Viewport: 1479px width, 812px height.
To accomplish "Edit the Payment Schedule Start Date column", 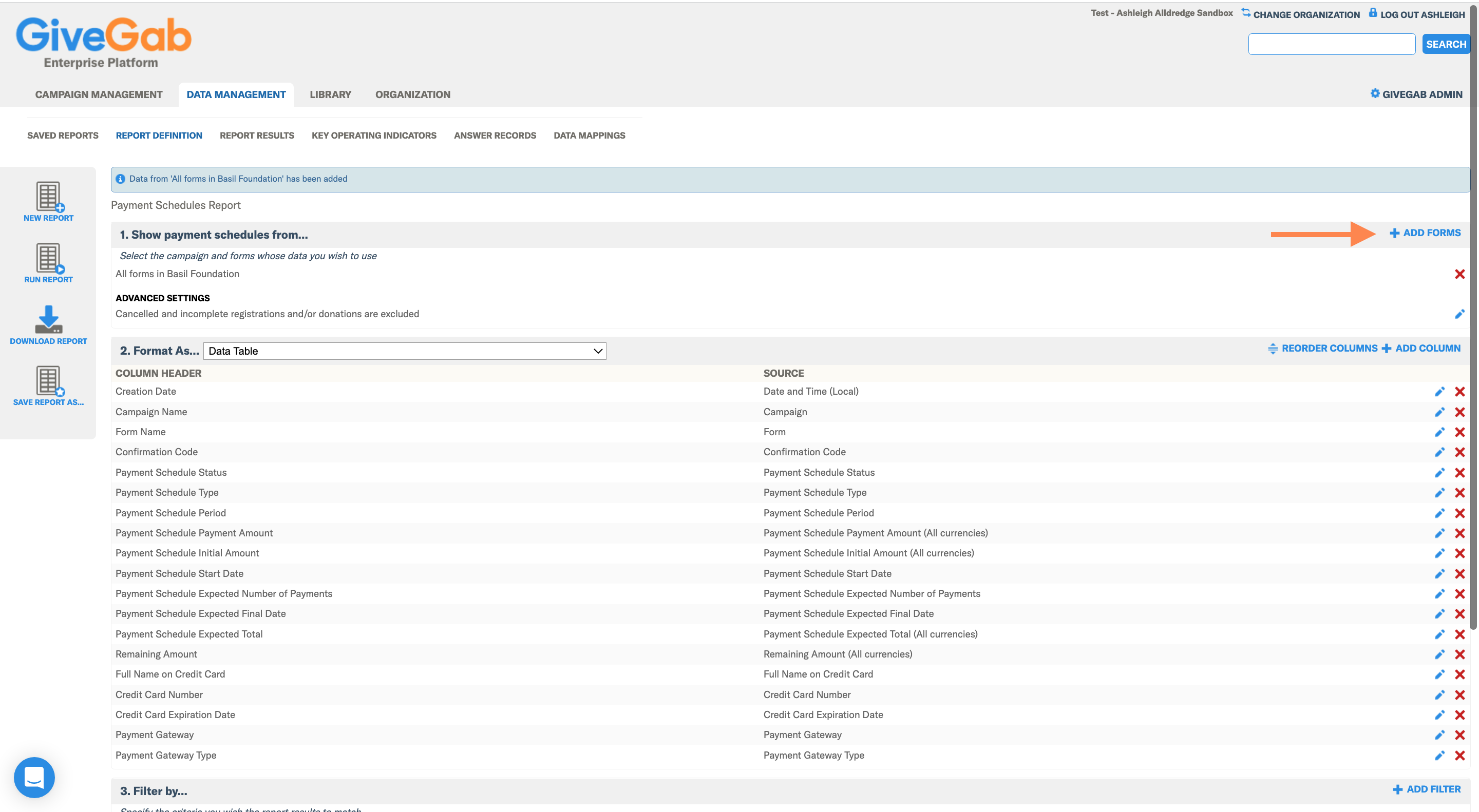I will click(1439, 573).
